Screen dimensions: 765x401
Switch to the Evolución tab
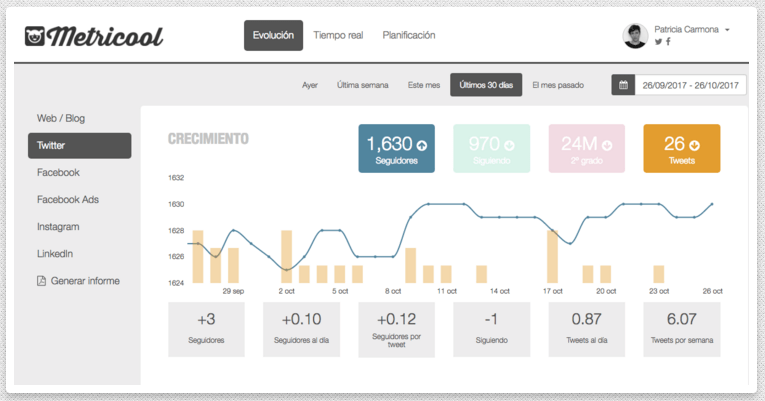click(273, 35)
